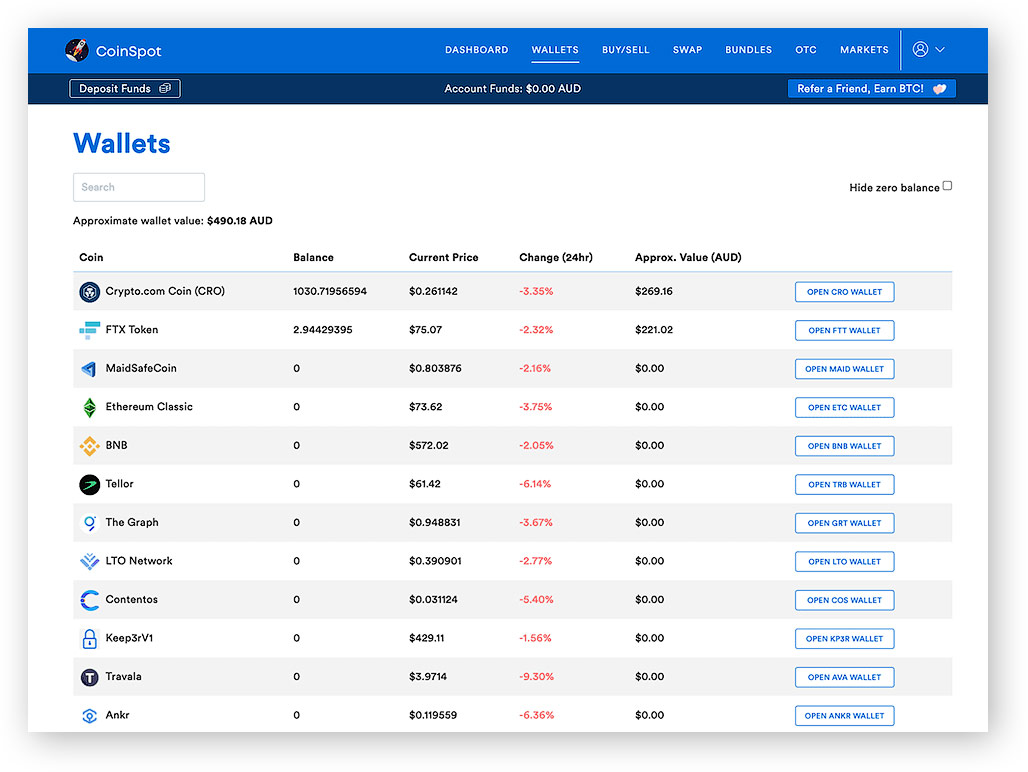Click the FTX Token coin icon
Image resolution: width=1028 pixels, height=772 pixels.
pos(89,330)
